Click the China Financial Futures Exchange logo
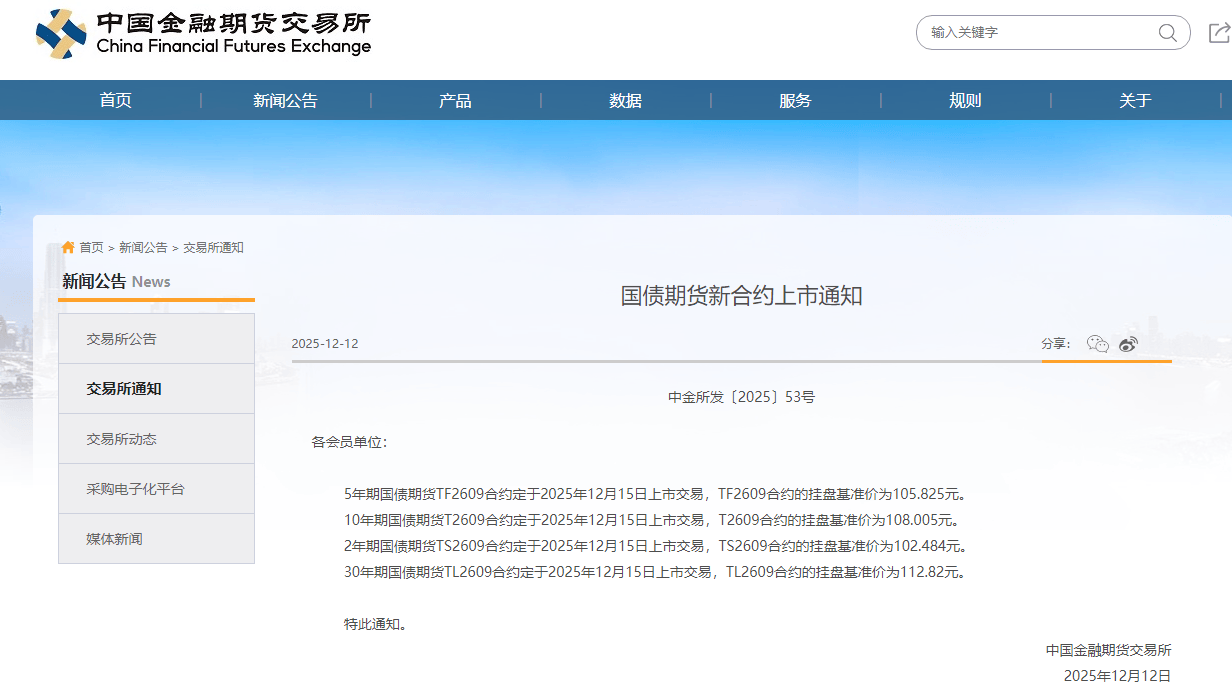1232x700 pixels. (x=203, y=34)
